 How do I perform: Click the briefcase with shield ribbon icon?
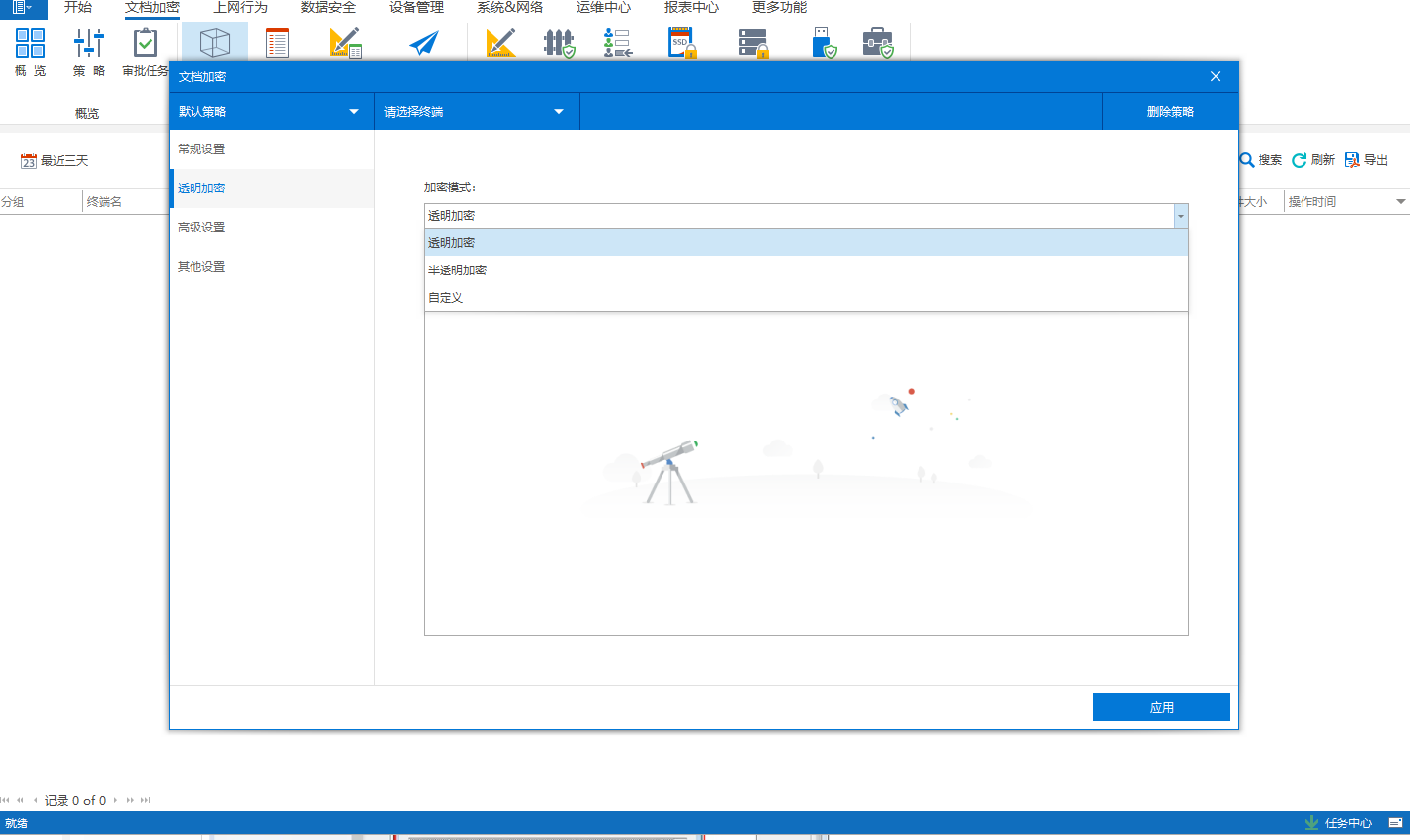pyautogui.click(x=878, y=43)
